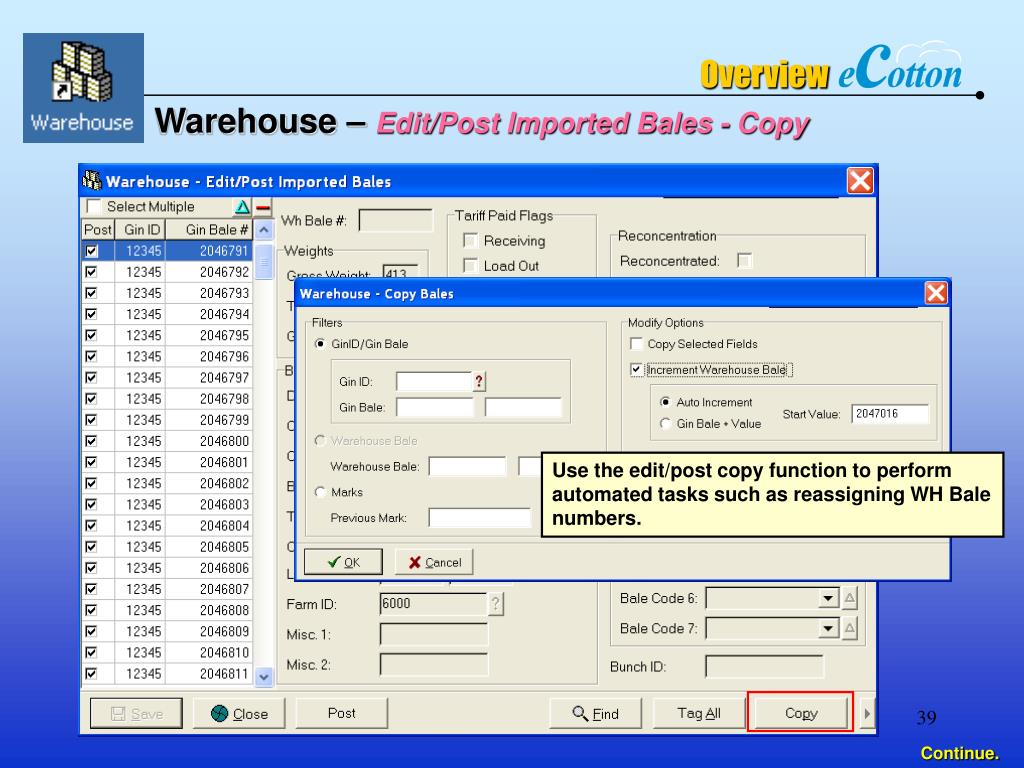Click the Save button
This screenshot has width=1024, height=768.
point(136,714)
